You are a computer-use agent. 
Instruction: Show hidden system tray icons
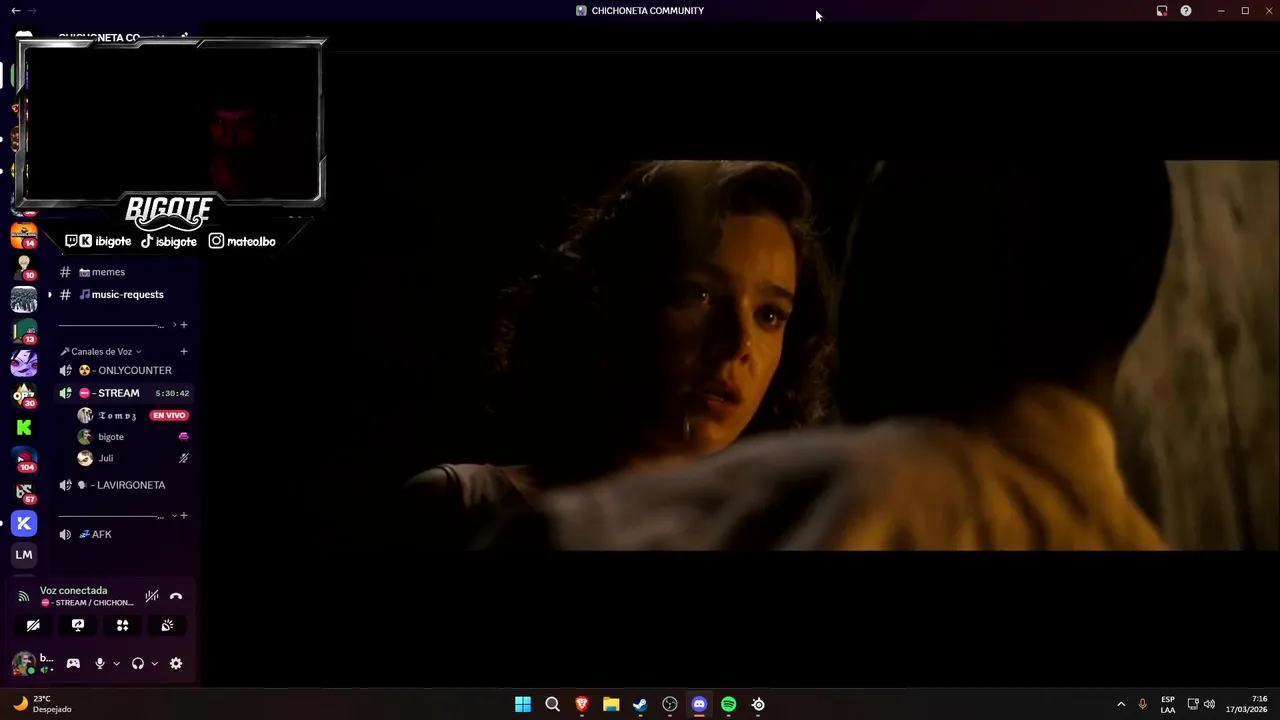point(1120,704)
